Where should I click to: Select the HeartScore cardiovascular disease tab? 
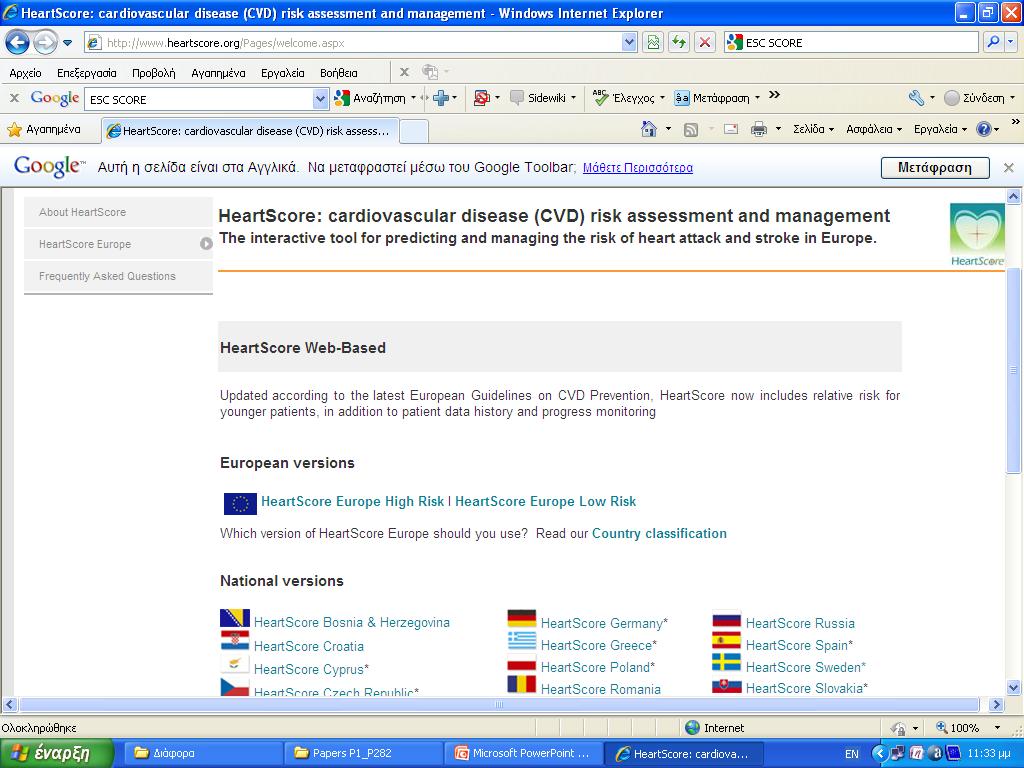[x=249, y=131]
